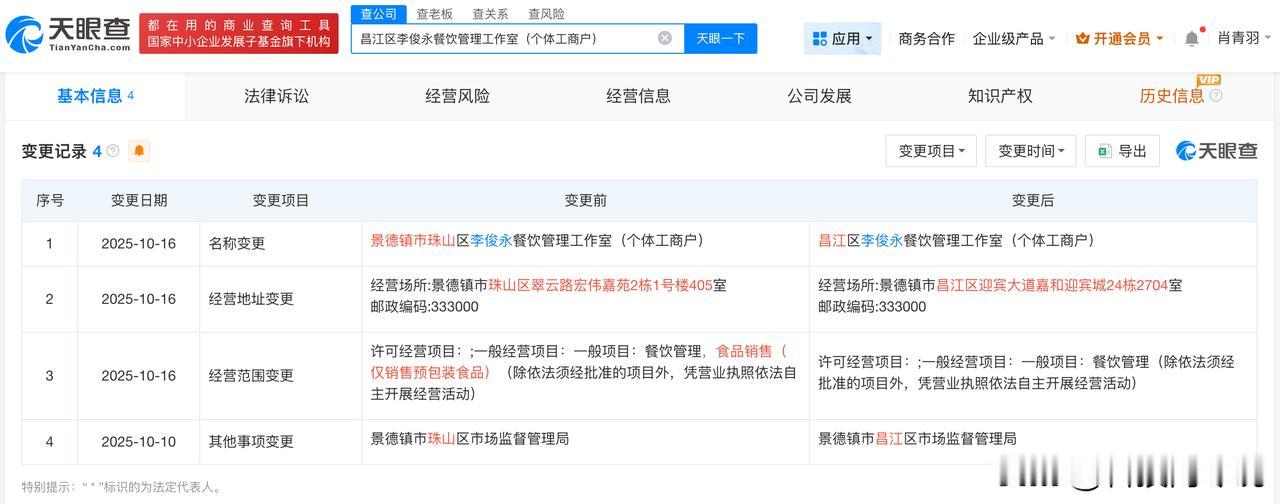Click the 天眼一下 search button
Image resolution: width=1280 pixels, height=504 pixels.
(721, 38)
